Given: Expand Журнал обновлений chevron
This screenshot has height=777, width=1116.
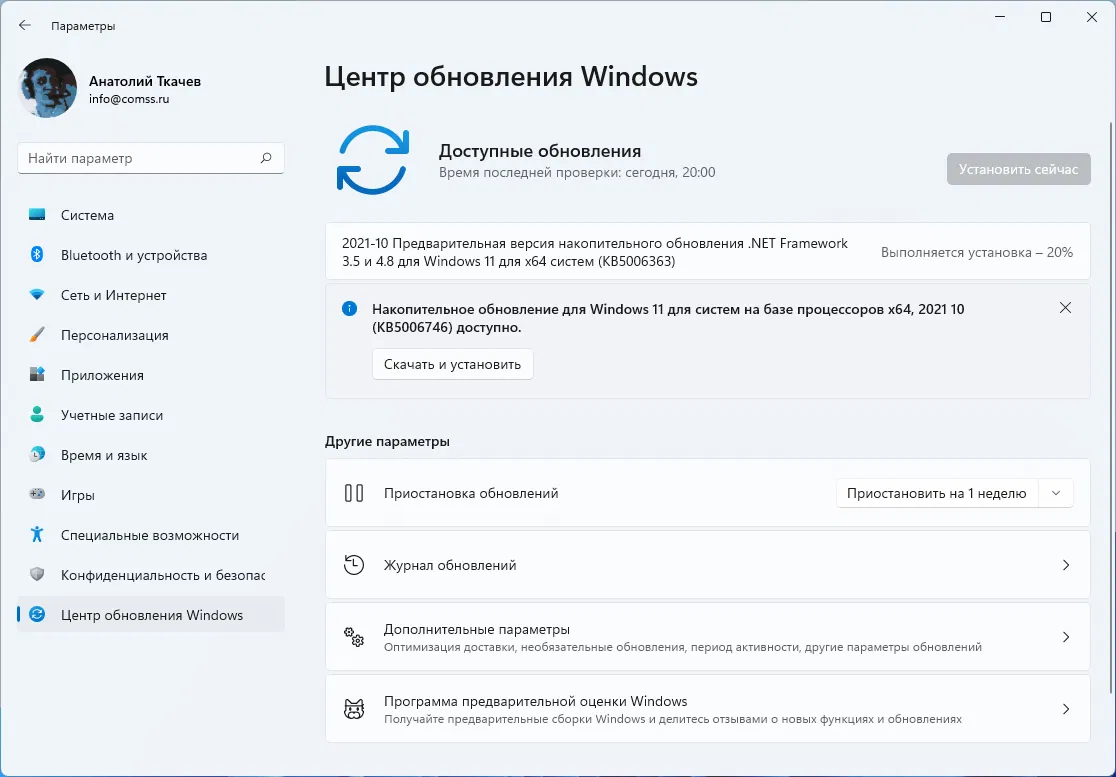Looking at the screenshot, I should click(x=1065, y=565).
